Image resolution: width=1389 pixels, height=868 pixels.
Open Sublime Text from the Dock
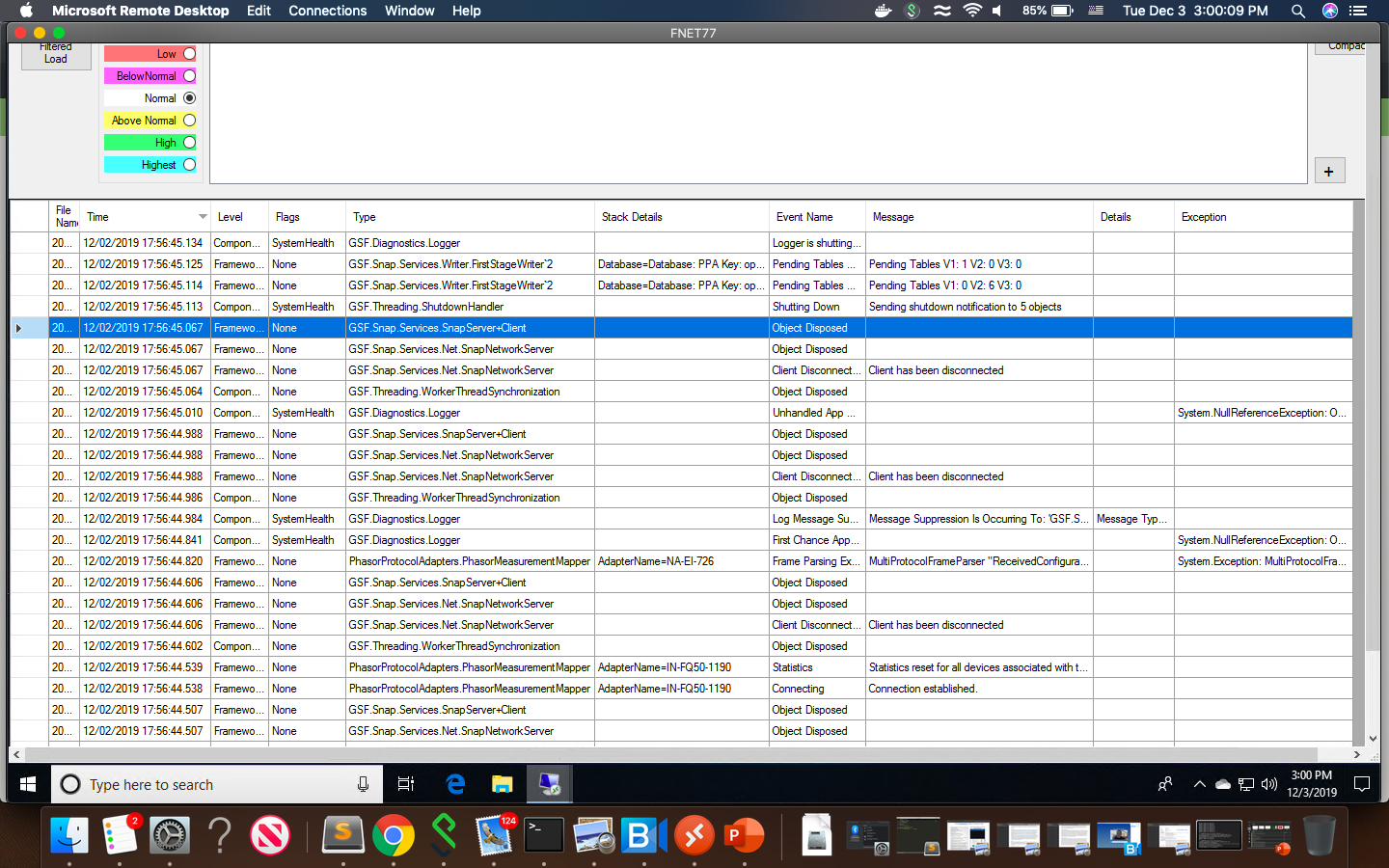pyautogui.click(x=342, y=835)
